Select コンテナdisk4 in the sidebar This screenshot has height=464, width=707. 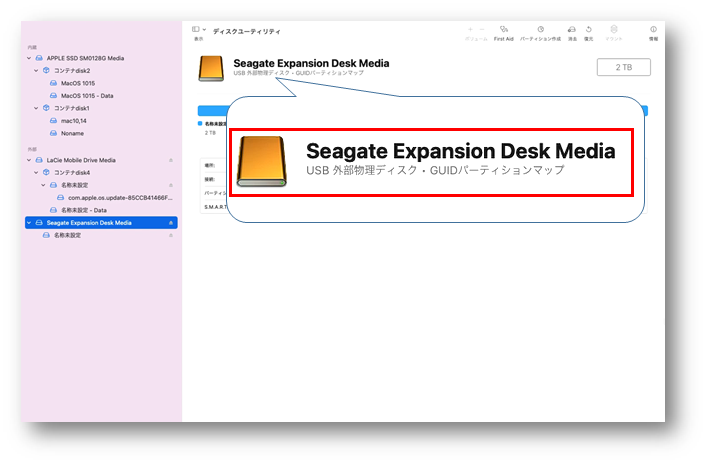click(x=72, y=173)
